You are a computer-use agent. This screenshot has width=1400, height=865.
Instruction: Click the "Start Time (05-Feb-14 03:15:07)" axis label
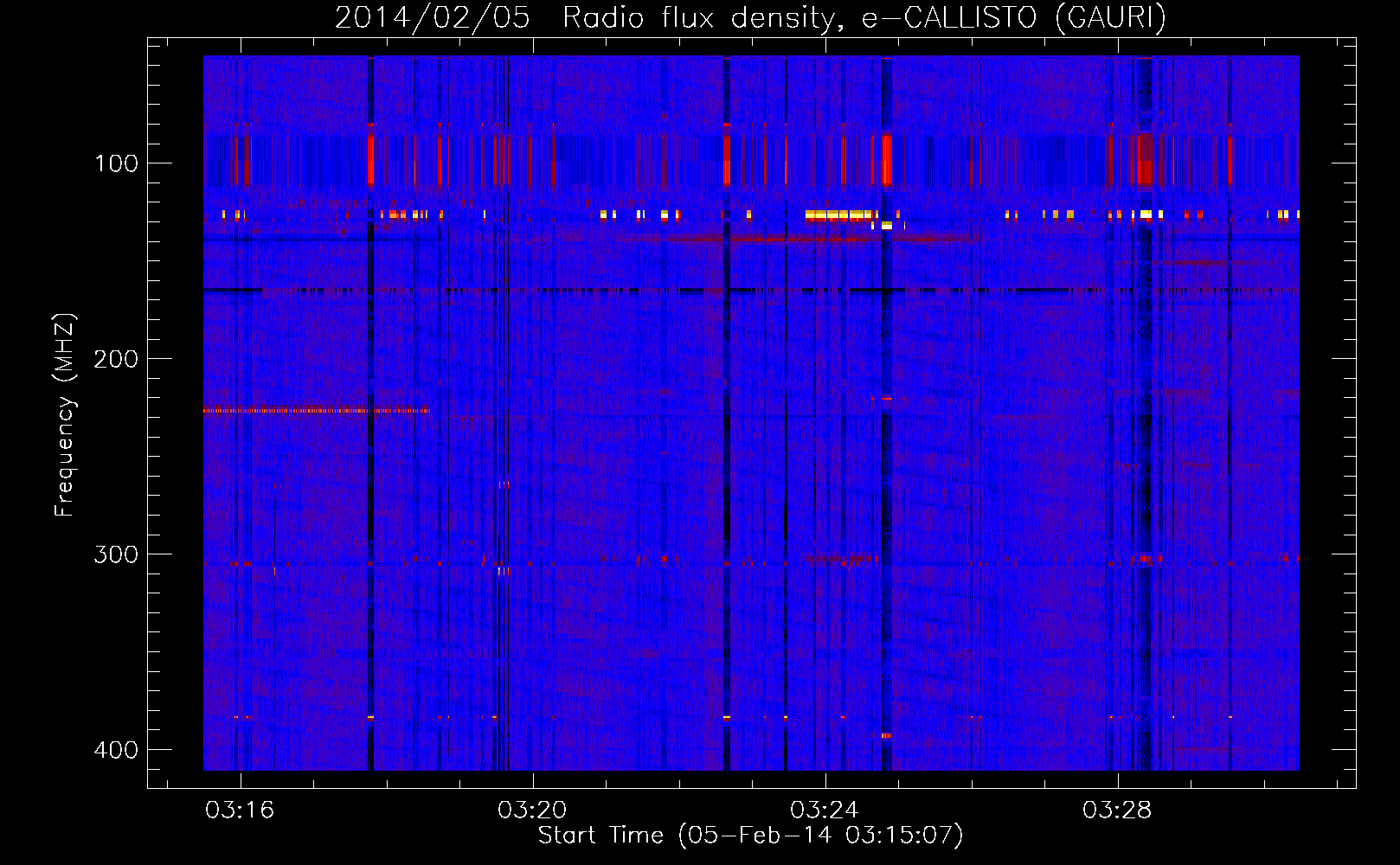pyautogui.click(x=750, y=836)
